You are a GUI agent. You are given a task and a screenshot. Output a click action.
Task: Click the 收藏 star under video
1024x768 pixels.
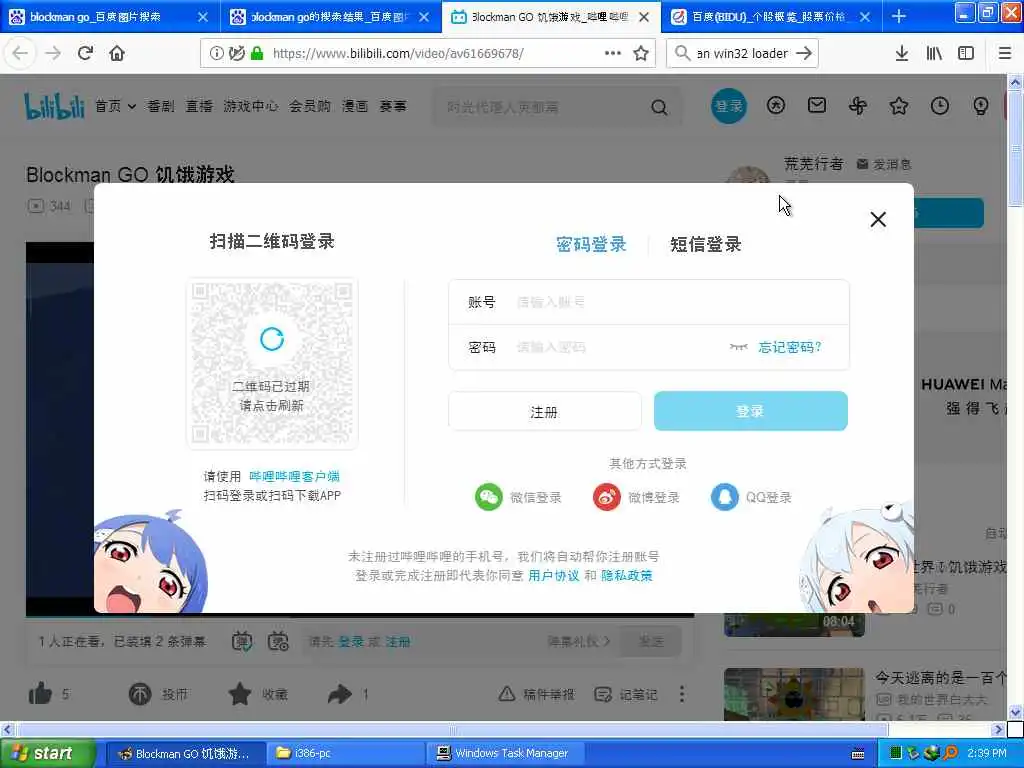pyautogui.click(x=240, y=694)
